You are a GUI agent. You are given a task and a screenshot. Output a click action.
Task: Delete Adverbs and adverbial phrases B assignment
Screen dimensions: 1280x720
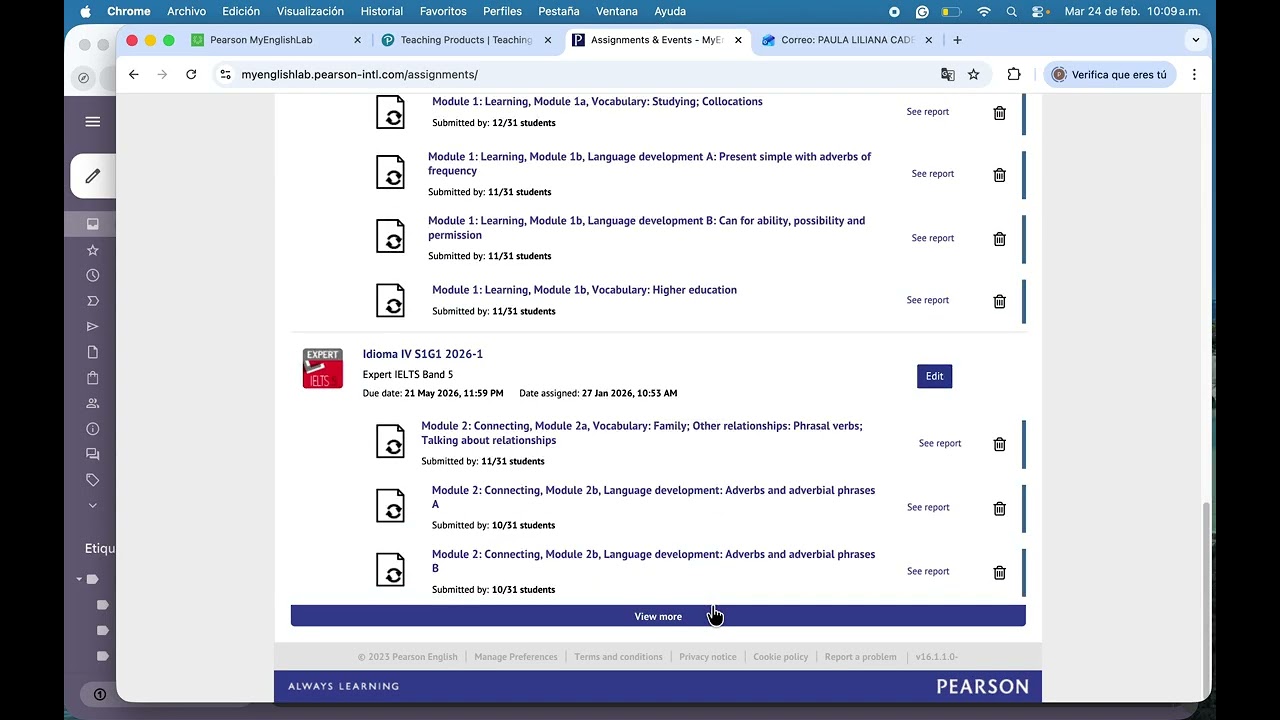[x=999, y=572]
